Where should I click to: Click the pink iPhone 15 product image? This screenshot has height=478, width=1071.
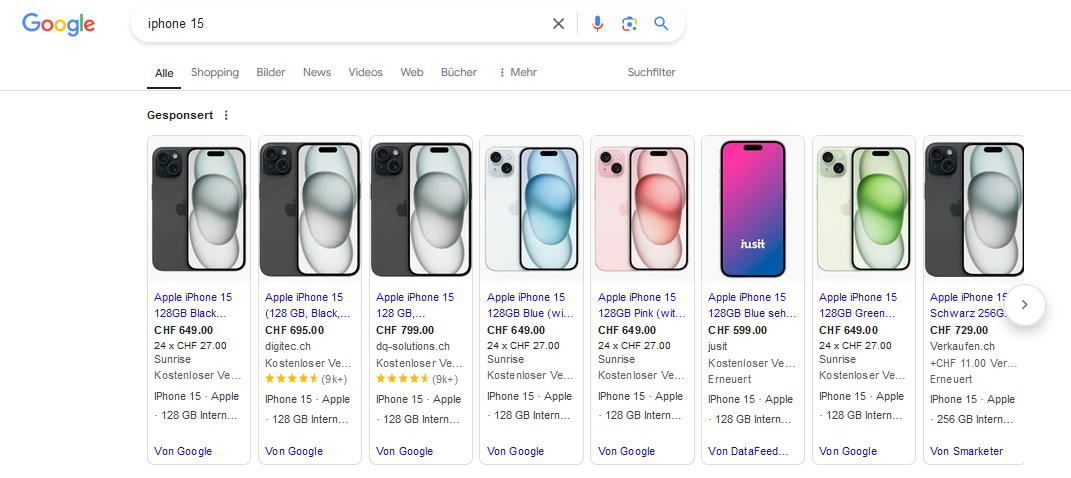642,209
